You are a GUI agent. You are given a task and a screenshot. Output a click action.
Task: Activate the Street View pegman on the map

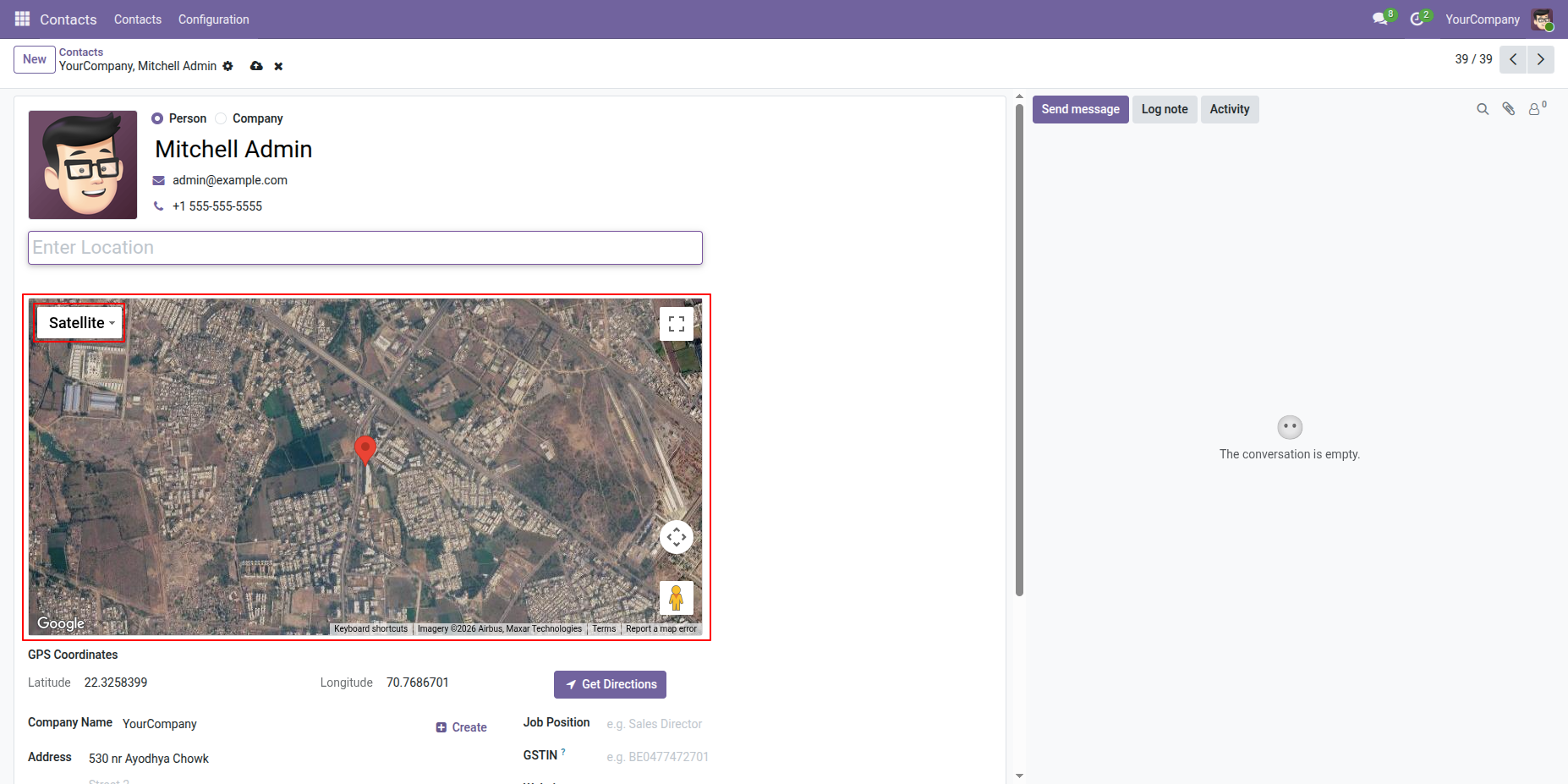tap(677, 598)
